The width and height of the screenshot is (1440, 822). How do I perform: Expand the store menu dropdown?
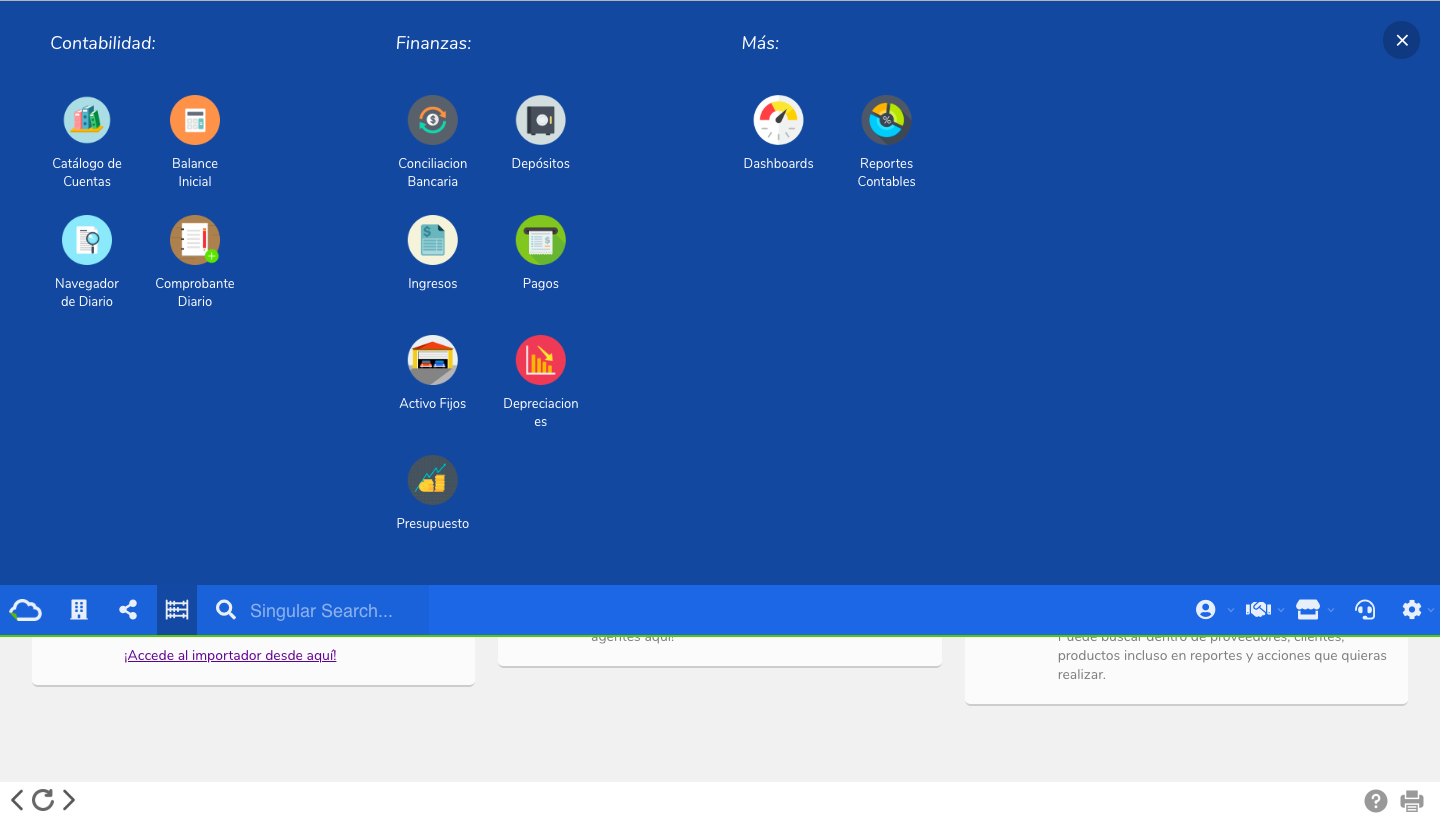point(1314,610)
